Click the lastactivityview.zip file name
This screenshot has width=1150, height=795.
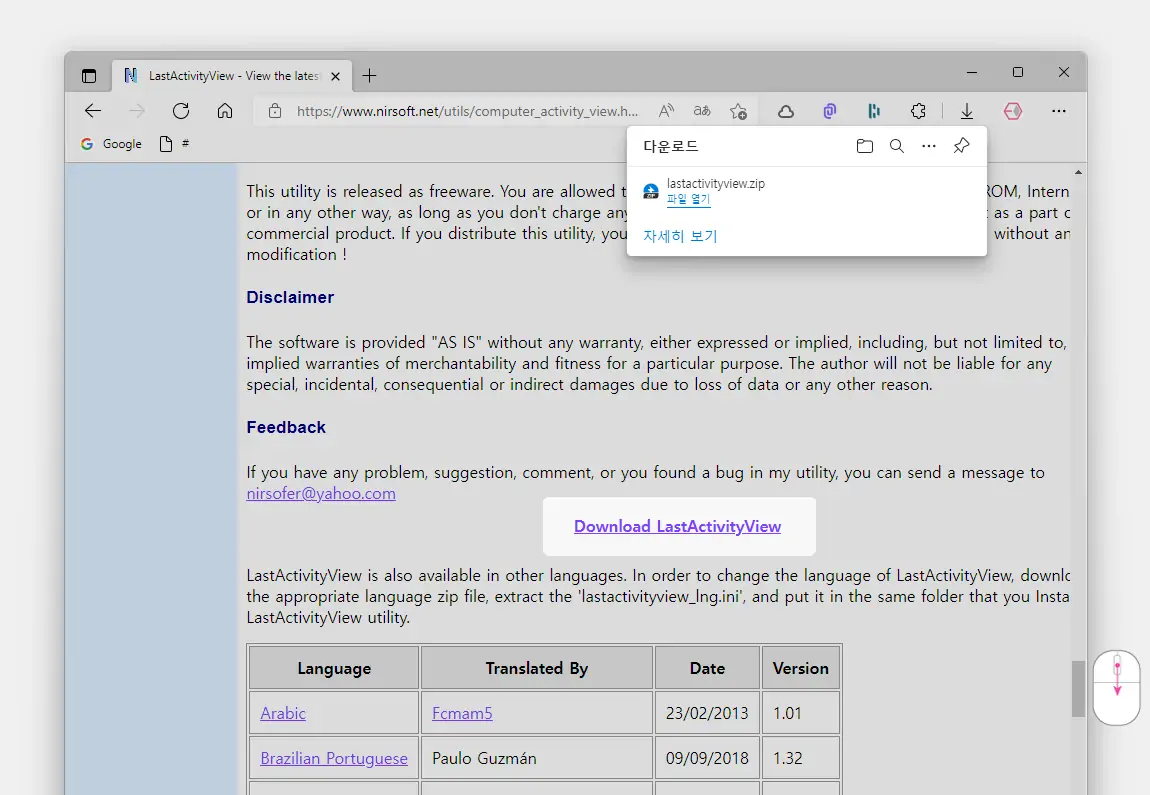(x=716, y=183)
